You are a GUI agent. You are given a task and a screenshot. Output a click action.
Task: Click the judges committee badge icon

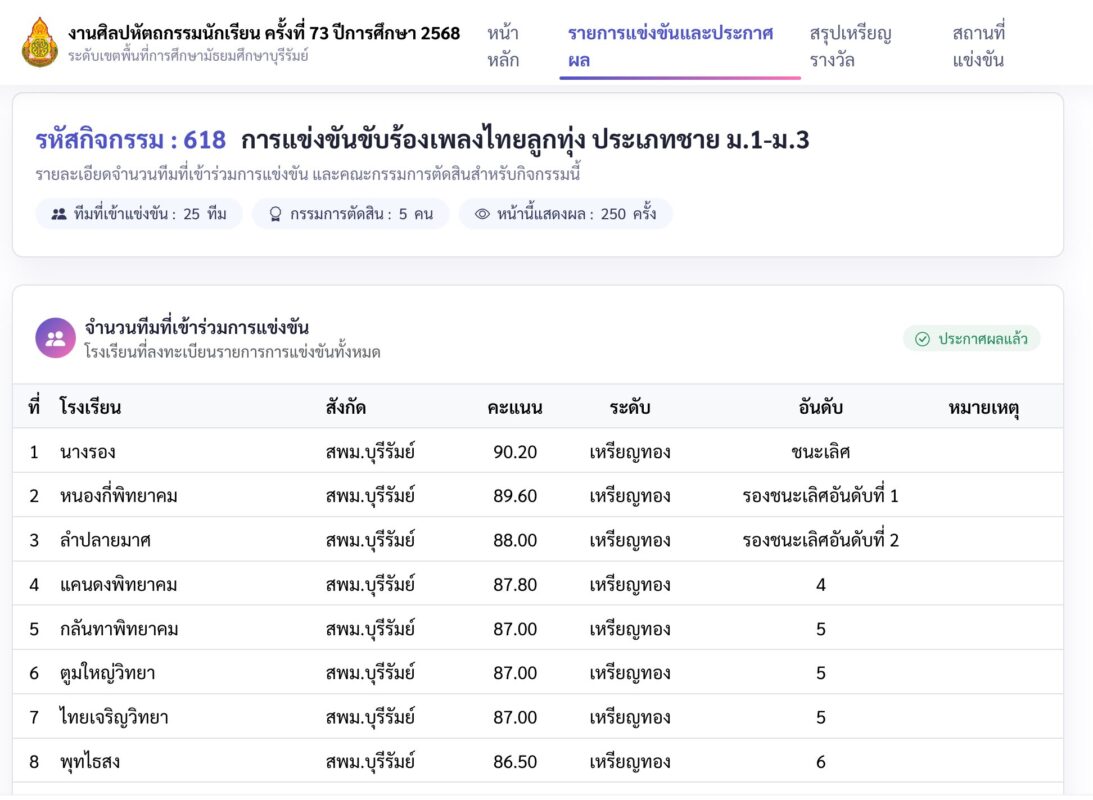pyautogui.click(x=275, y=214)
